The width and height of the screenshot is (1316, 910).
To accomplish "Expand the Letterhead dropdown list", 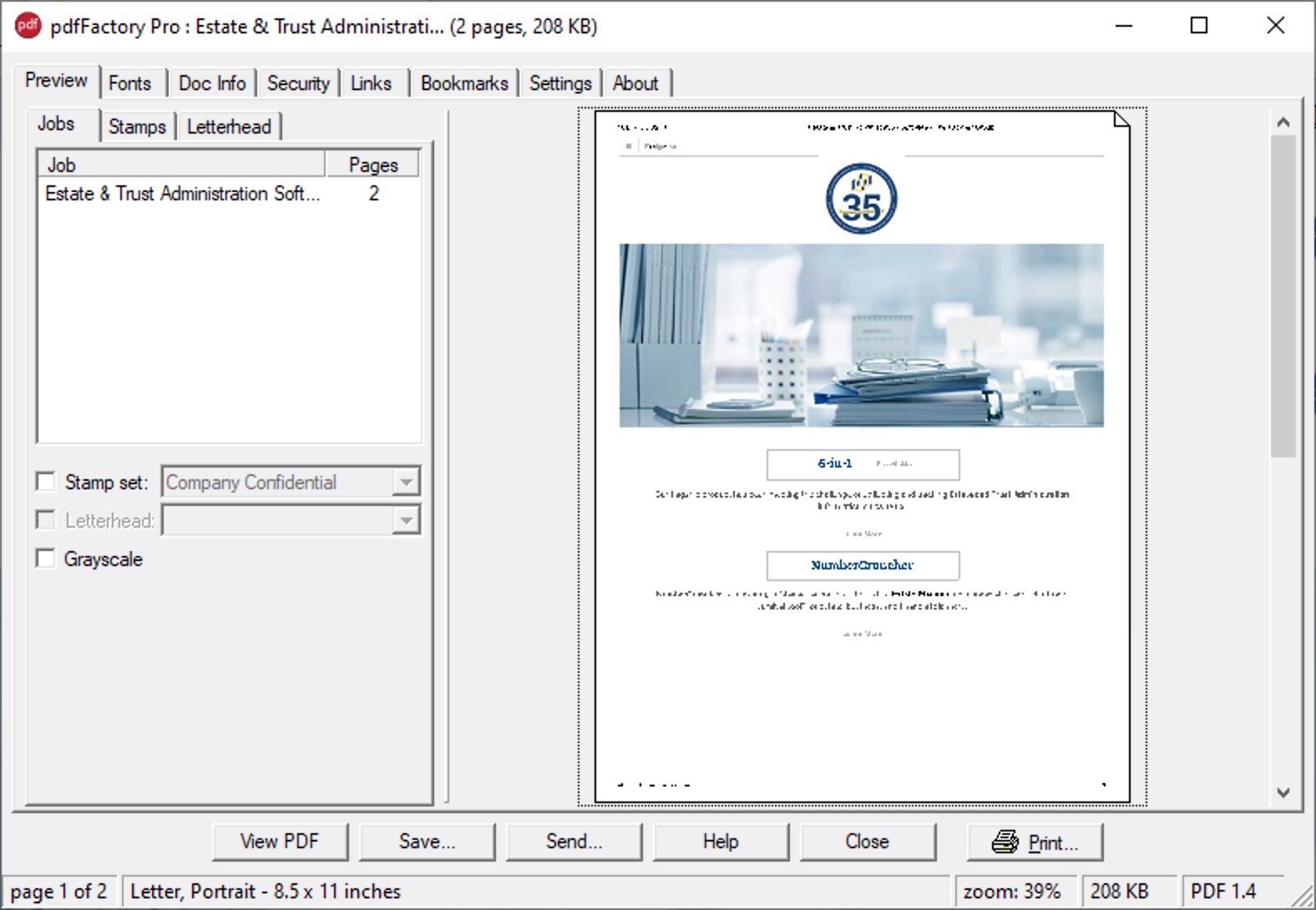I will point(405,520).
